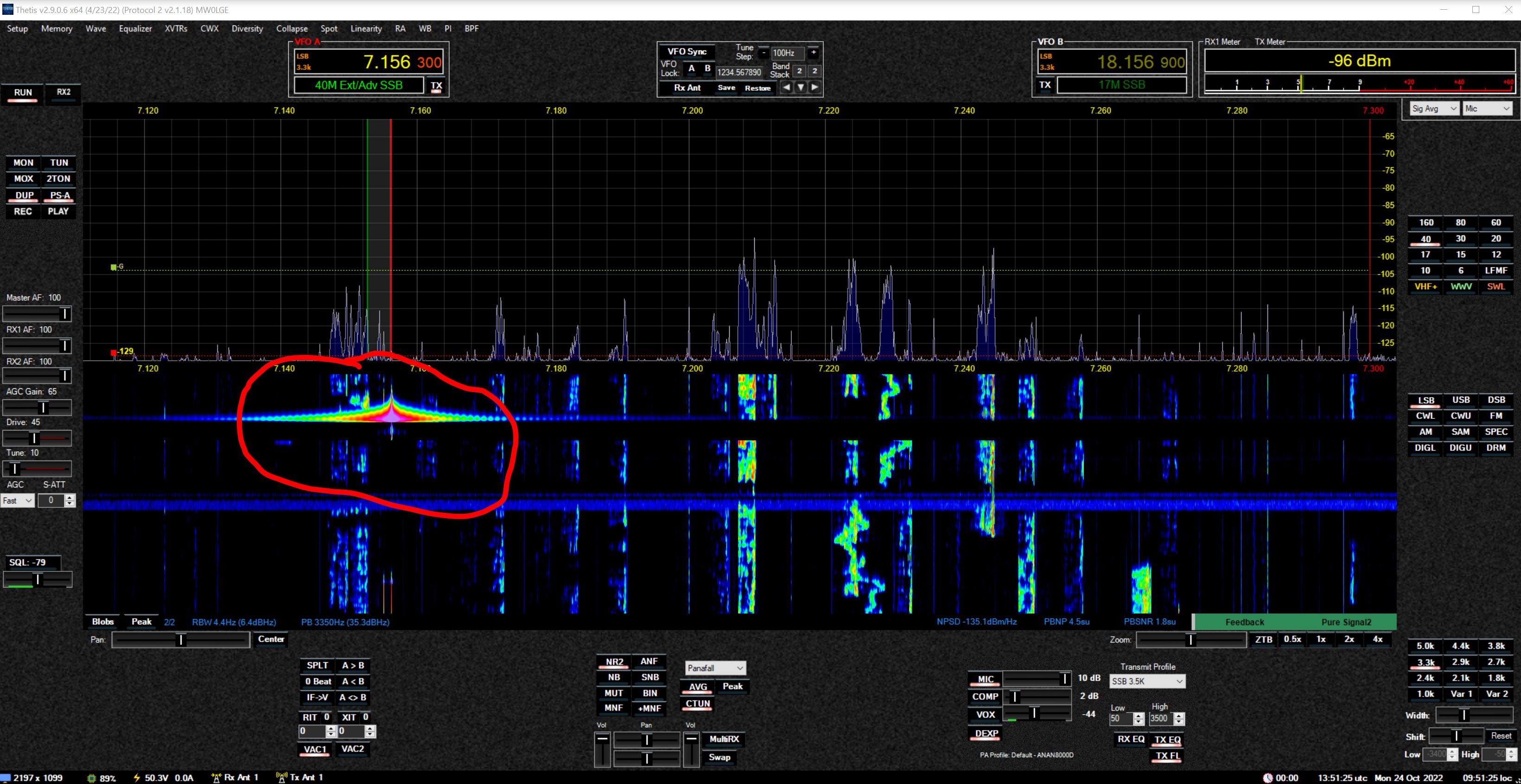Image resolution: width=1521 pixels, height=784 pixels.
Task: Click the Rx Ant button
Action: click(x=687, y=88)
